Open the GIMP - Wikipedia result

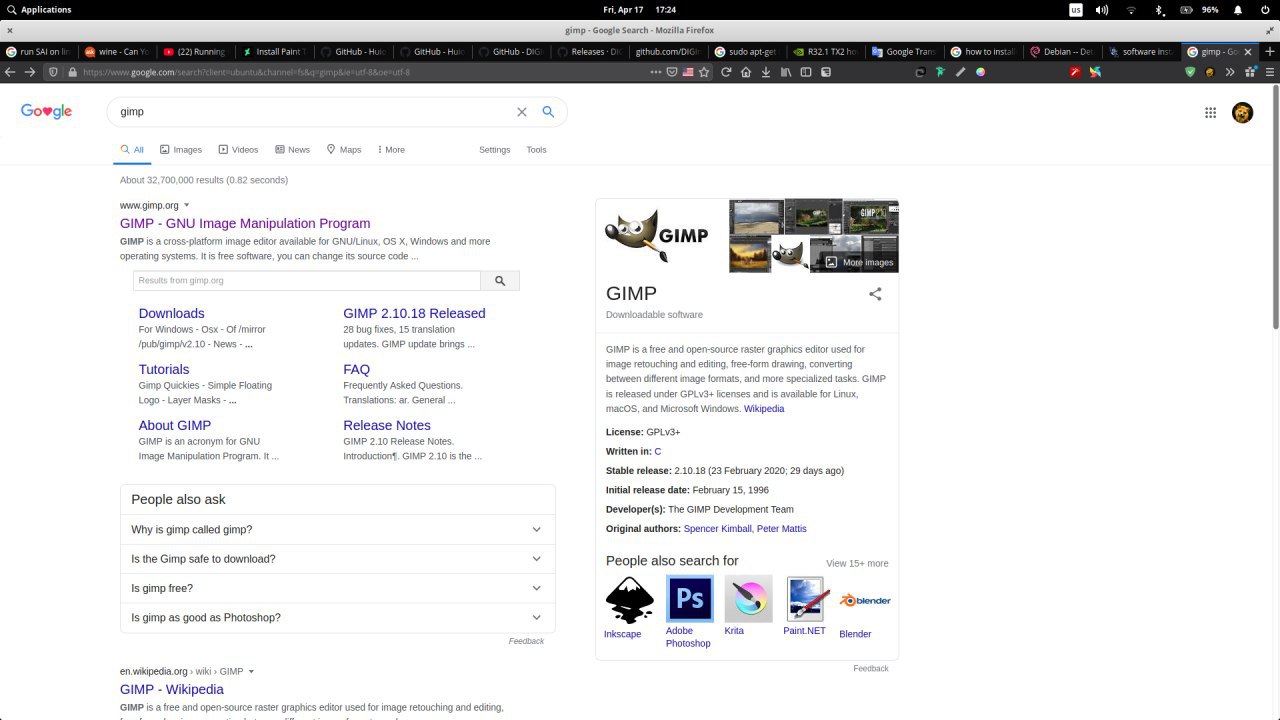(172, 689)
